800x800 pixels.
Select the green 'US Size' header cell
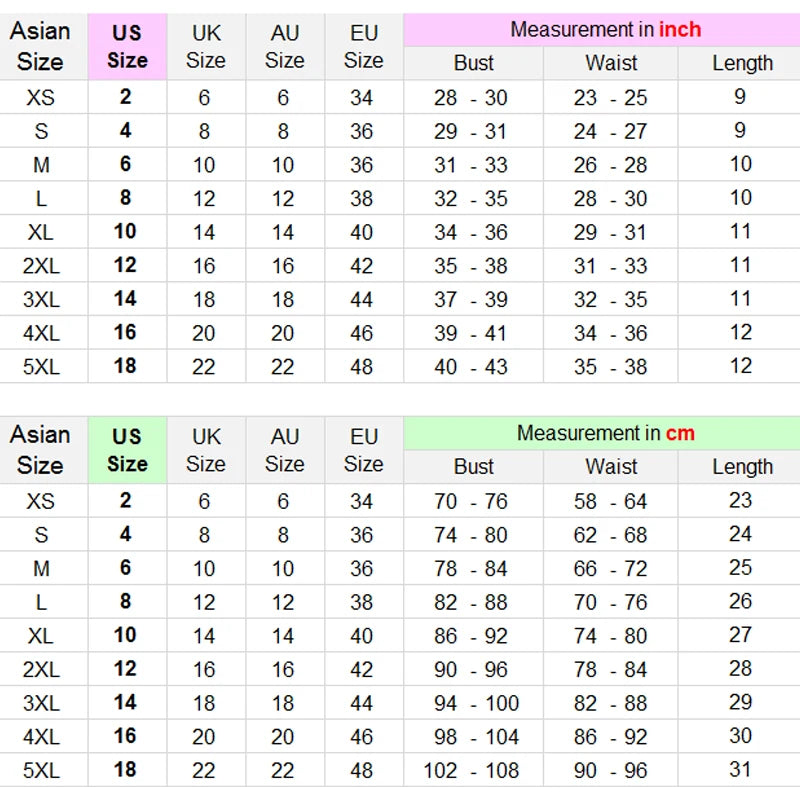[127, 450]
